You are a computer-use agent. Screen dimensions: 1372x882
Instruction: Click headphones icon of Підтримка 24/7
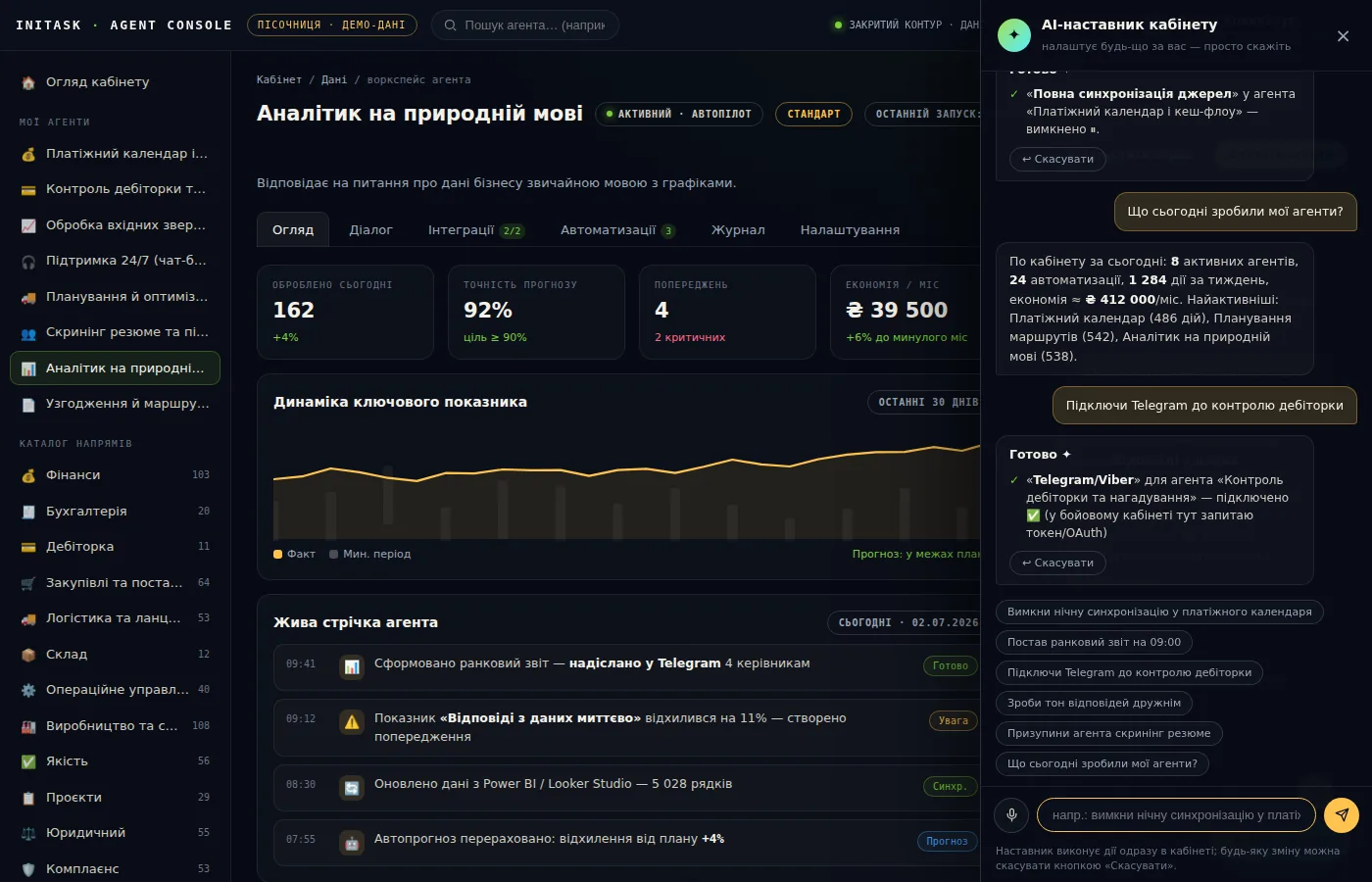coord(28,261)
